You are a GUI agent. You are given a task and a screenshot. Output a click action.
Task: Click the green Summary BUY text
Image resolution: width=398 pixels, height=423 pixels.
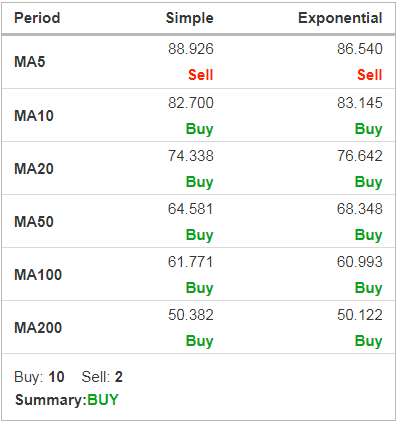coord(103,400)
